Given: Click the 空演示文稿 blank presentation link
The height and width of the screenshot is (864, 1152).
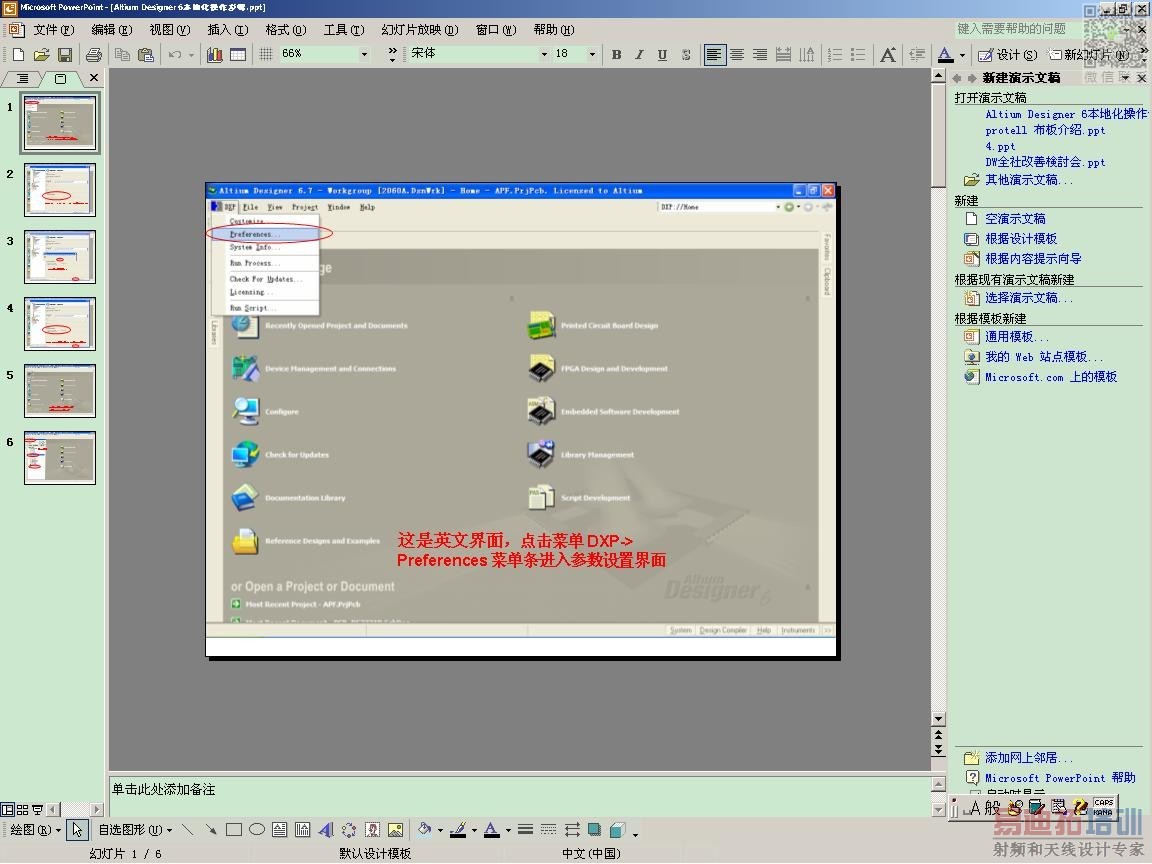Looking at the screenshot, I should pyautogui.click(x=1015, y=219).
